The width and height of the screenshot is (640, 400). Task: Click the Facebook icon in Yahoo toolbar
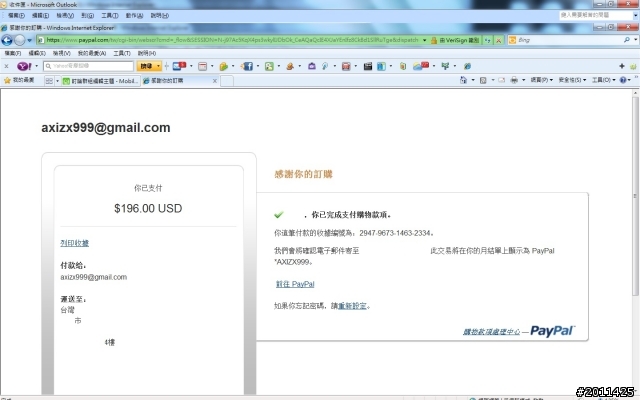pos(247,66)
